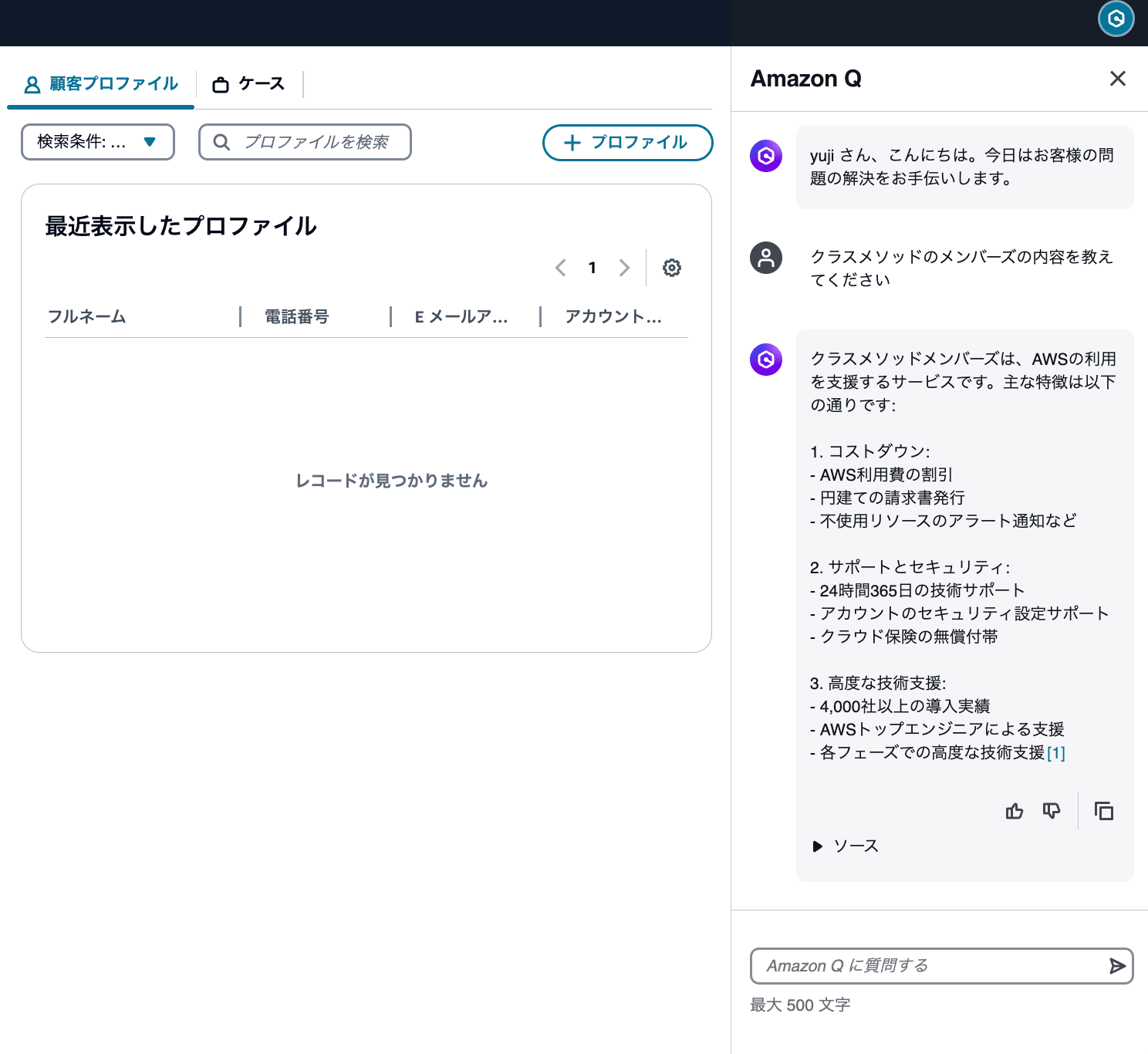The image size is (1148, 1054).
Task: Click the クラウド保険の無償付帯 line
Action: pos(904,637)
